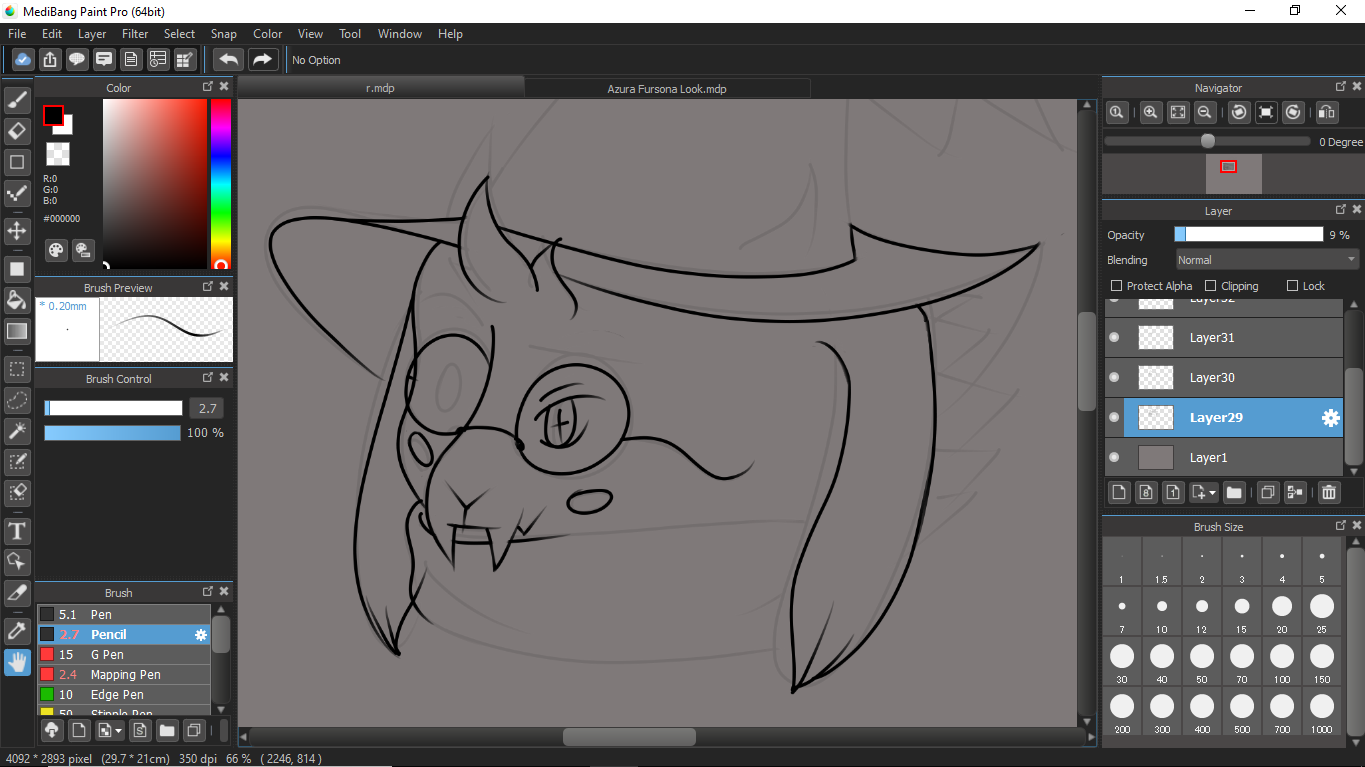Open the add layer dropdown arrow
This screenshot has height=767, width=1365.
click(1212, 493)
